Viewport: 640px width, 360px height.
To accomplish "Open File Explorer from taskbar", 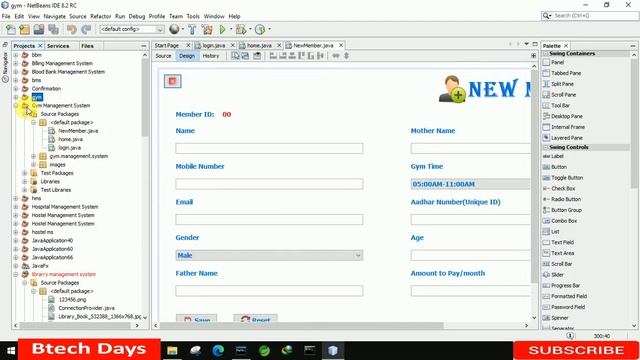I will (172, 351).
